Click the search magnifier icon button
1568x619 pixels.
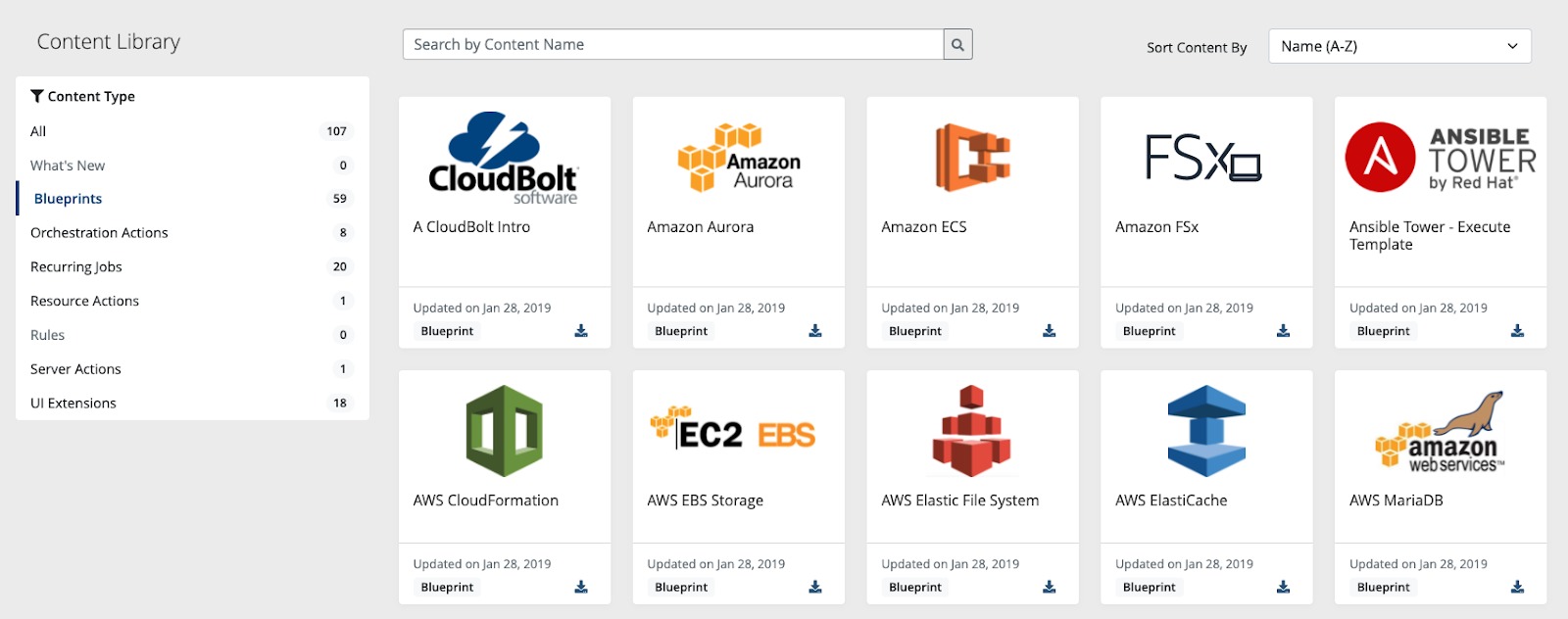click(x=957, y=44)
